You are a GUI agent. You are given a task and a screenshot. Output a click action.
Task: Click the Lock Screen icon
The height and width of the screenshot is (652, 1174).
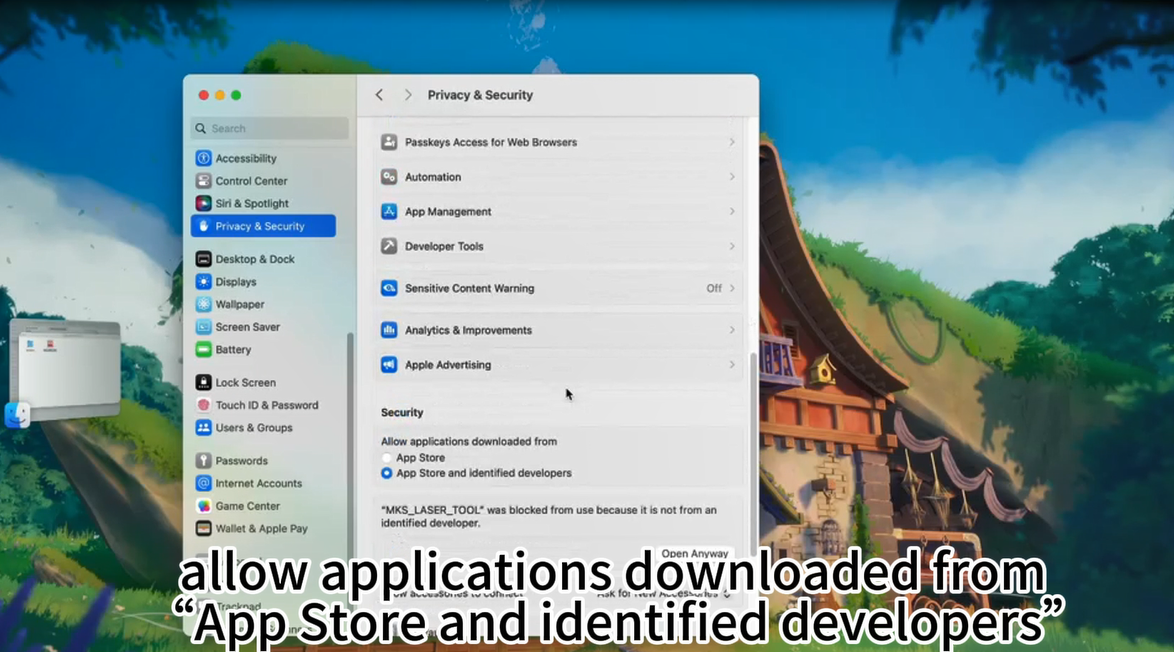tap(203, 383)
